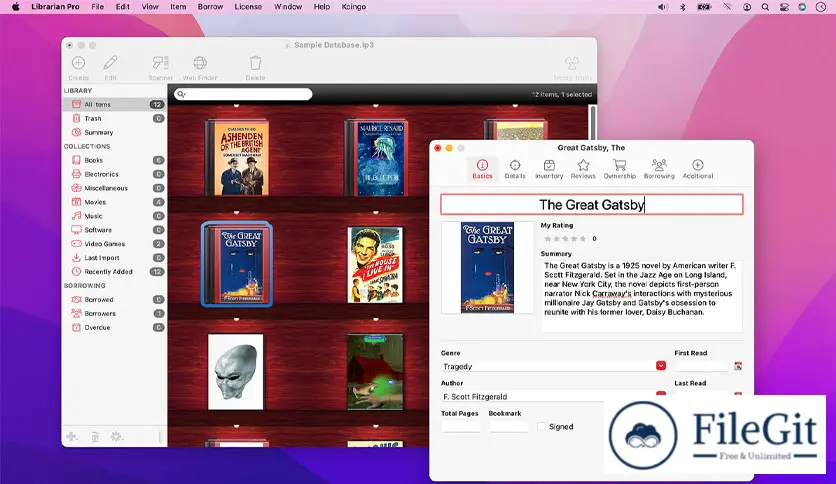This screenshot has height=484, width=836.
Task: Open the Apple menu
Action: 15,7
